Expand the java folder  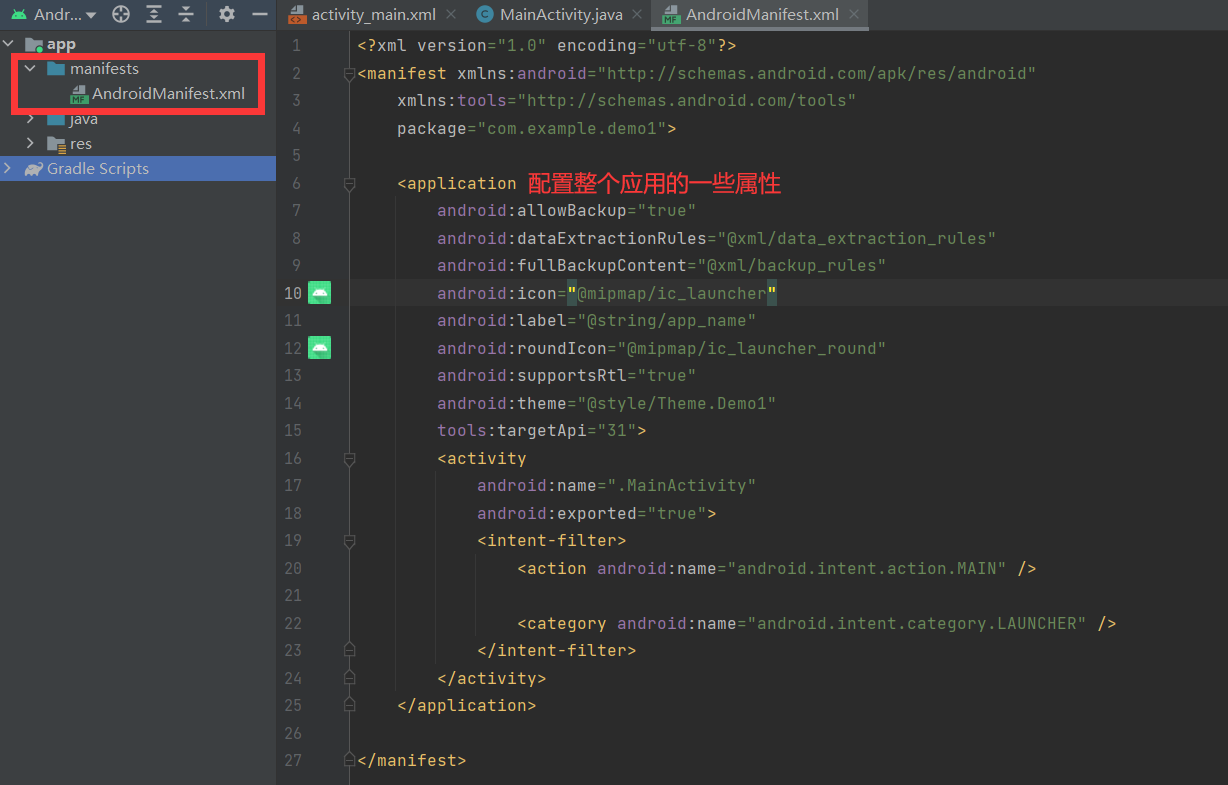click(31, 119)
